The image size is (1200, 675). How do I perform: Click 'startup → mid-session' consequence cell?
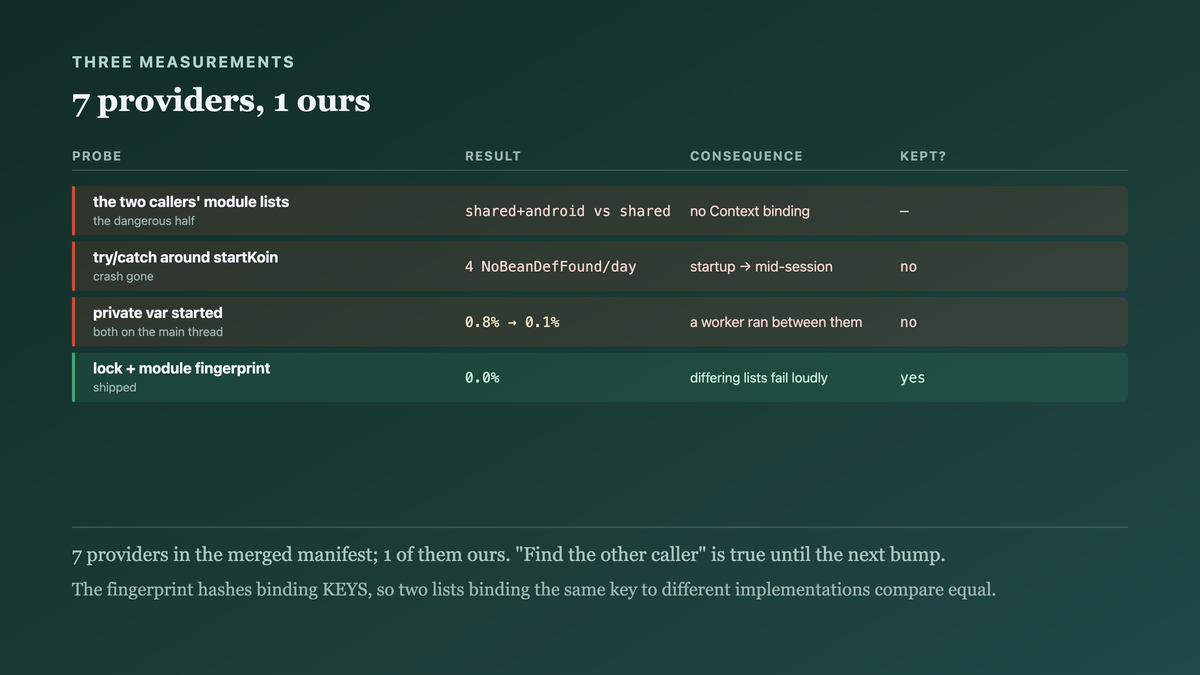pyautogui.click(x=761, y=267)
